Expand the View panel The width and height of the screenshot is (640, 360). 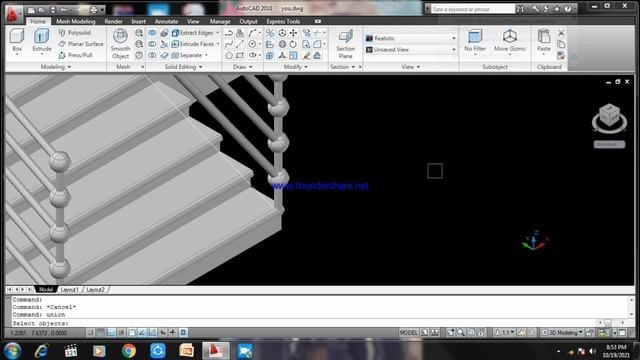(x=411, y=67)
